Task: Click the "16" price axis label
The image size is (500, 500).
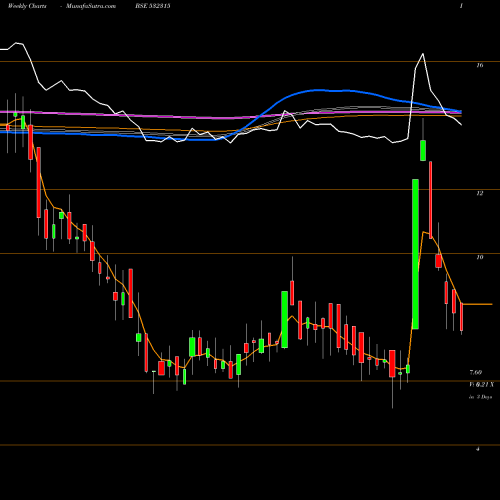Action: 479,65
